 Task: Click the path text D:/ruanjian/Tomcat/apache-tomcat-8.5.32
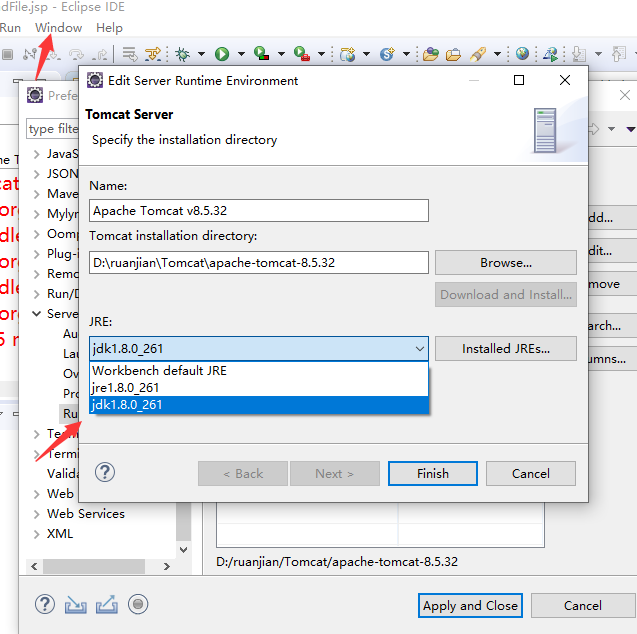337,562
